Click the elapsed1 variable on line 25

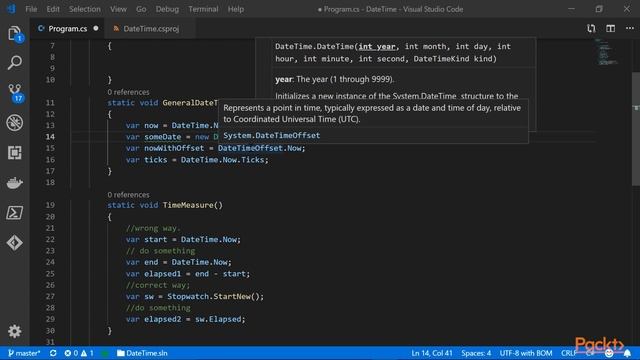[x=162, y=273]
